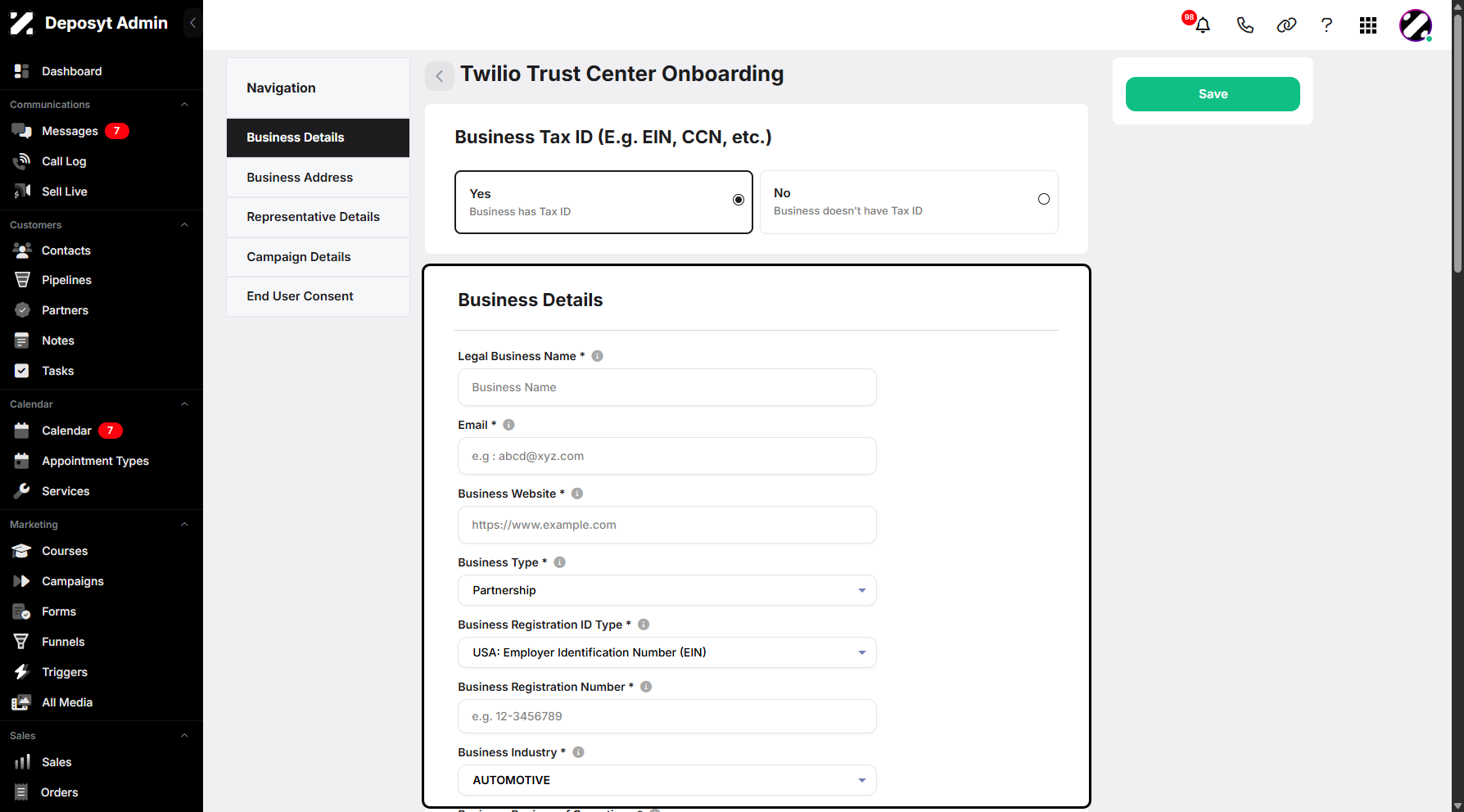The image size is (1464, 812).
Task: Collapse the Communications sidebar section
Action: 184,105
